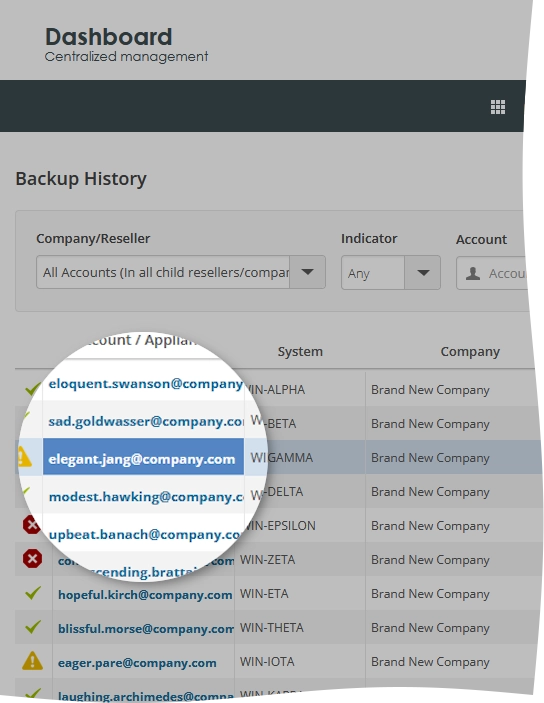Image resolution: width=544 pixels, height=703 pixels.
Task: Open eager.pare@company.com account link
Action: tap(137, 663)
